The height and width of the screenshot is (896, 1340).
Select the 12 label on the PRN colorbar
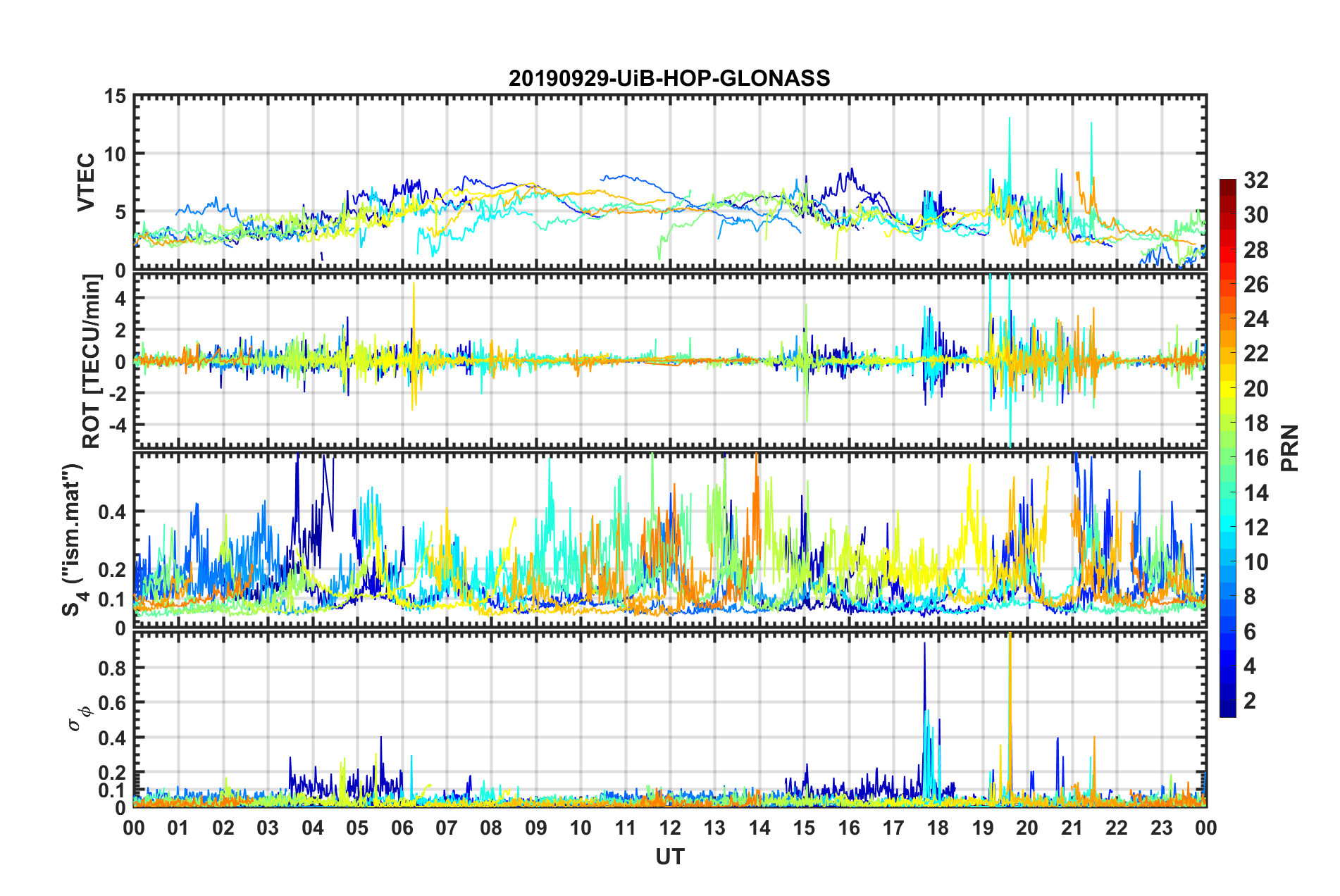[1256, 528]
